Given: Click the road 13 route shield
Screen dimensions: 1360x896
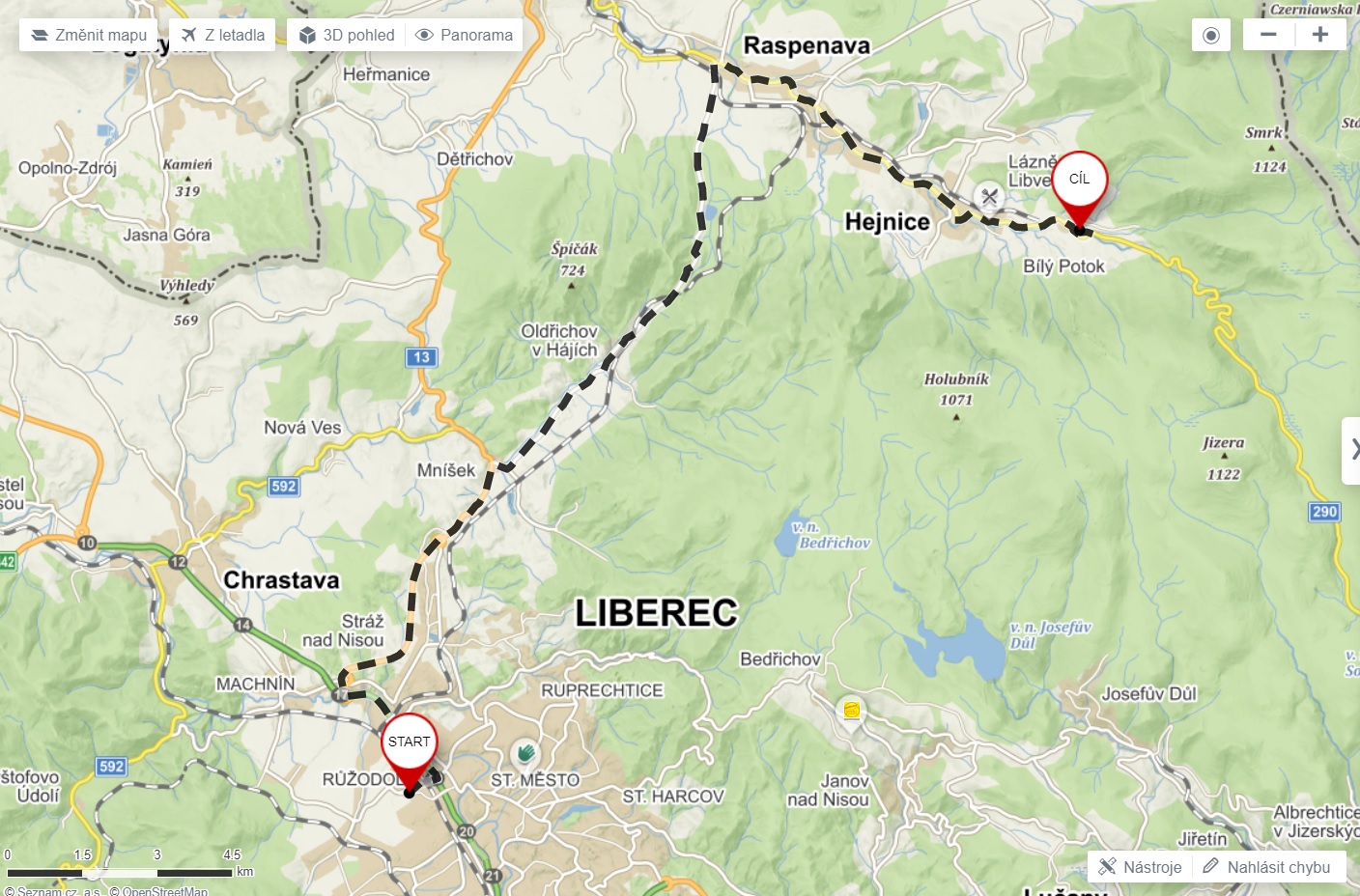Looking at the screenshot, I should pos(421,357).
